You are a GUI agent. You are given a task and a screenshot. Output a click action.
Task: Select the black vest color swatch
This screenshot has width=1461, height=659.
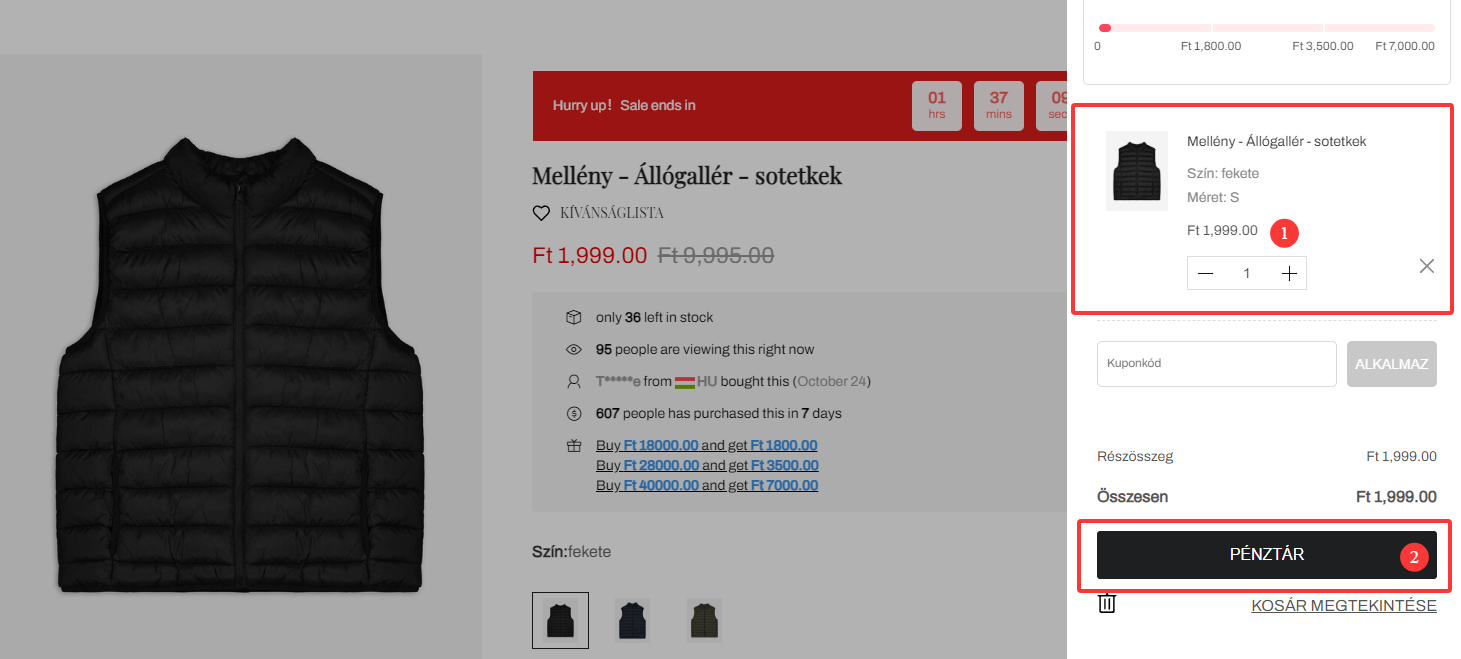click(x=560, y=620)
